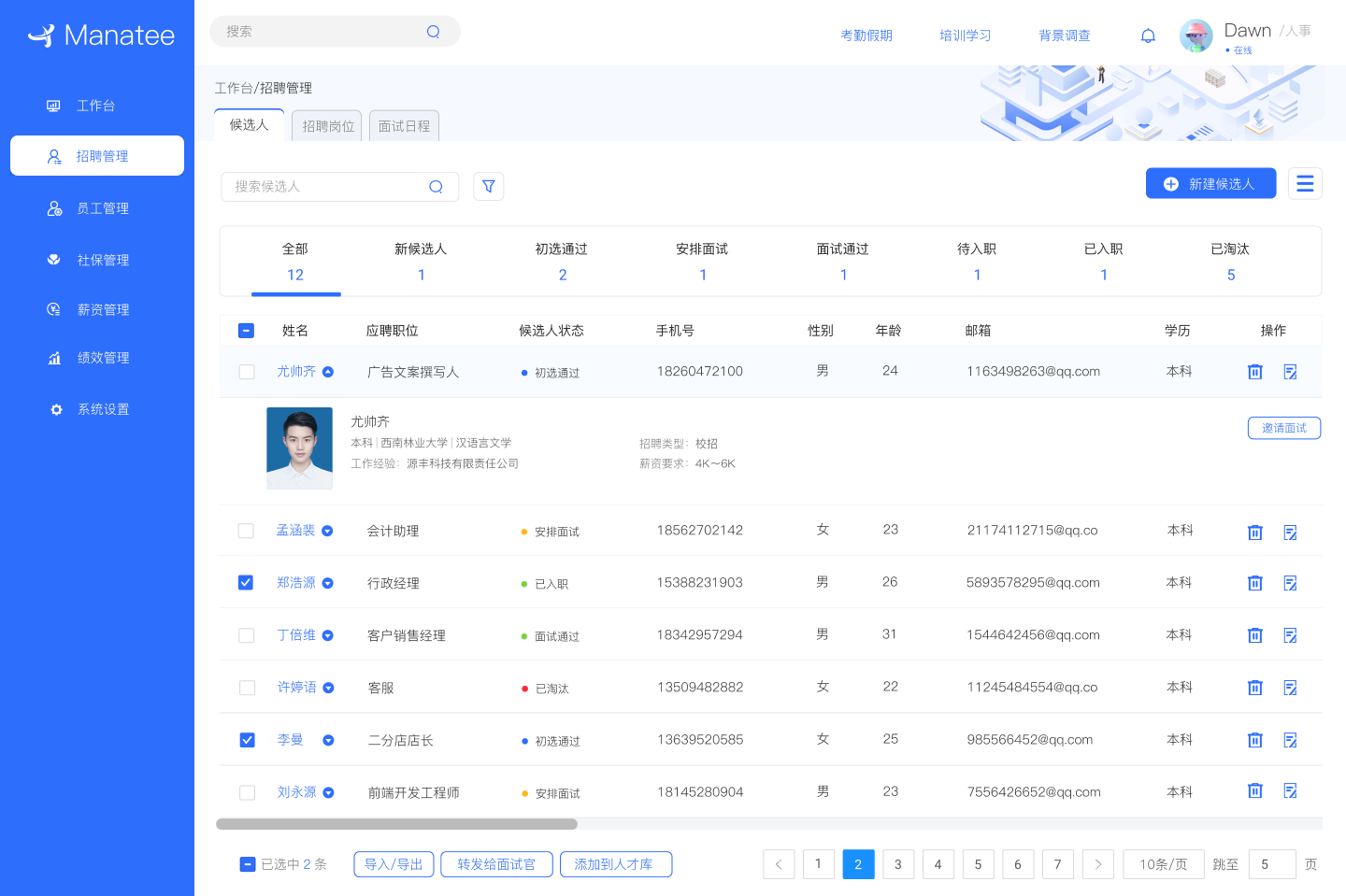1346x896 pixels.
Task: Open the 10条/页 page size dropdown
Action: pos(1163,864)
